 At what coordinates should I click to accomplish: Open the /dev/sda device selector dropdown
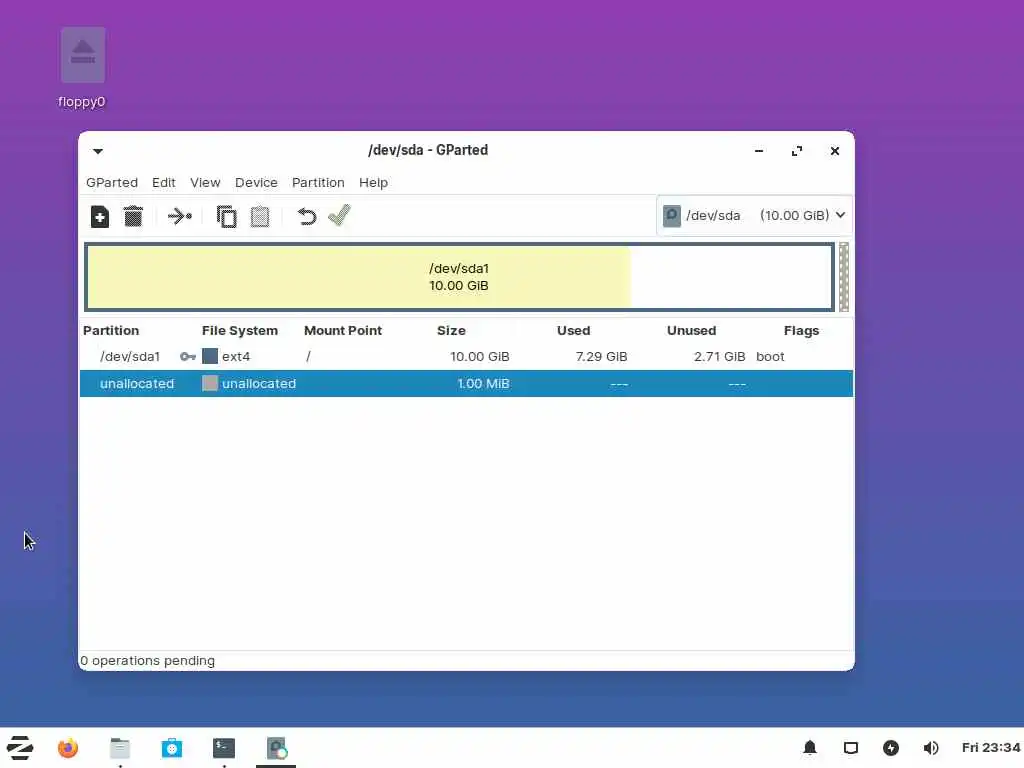(x=754, y=216)
